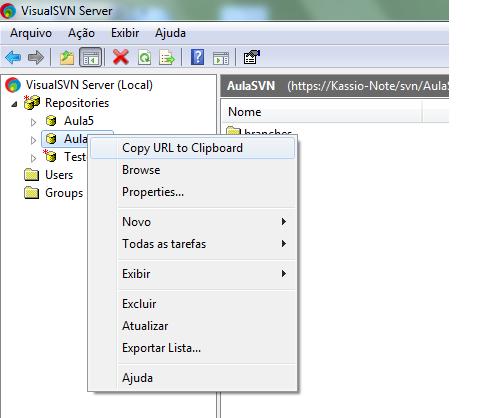
Task: Expand the Aula5 repository node
Action: point(33,122)
